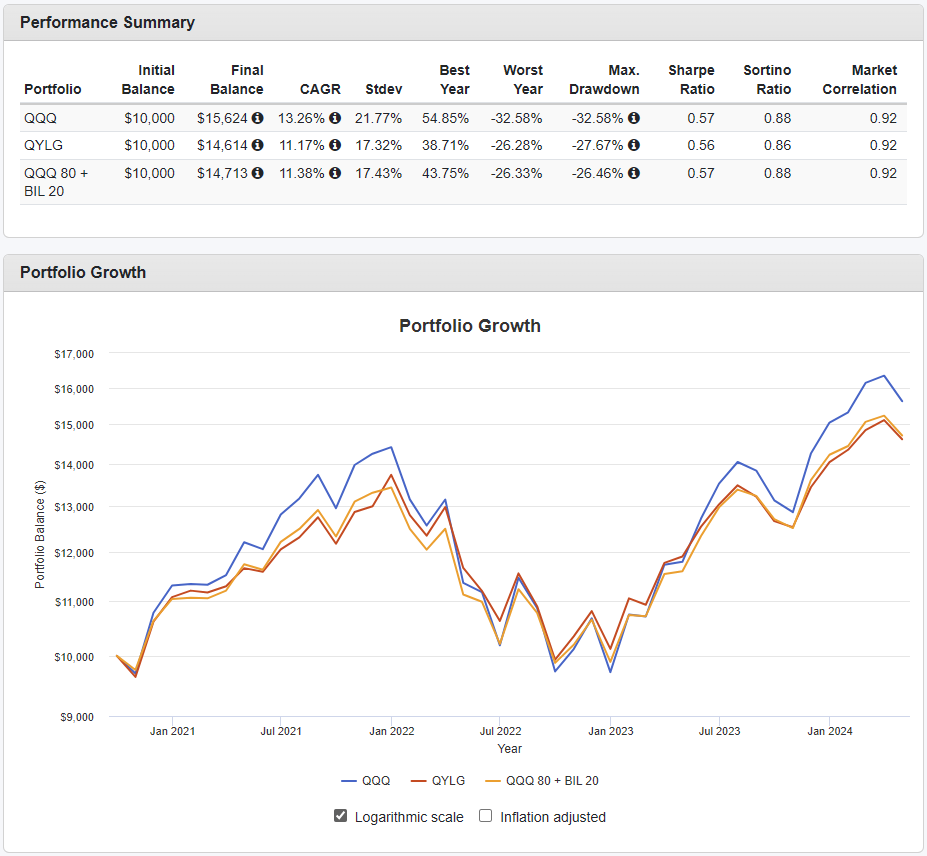Toggle QQQ 80 + BIL 20 legend entry
Image resolution: width=927 pixels, height=856 pixels.
coord(542,780)
